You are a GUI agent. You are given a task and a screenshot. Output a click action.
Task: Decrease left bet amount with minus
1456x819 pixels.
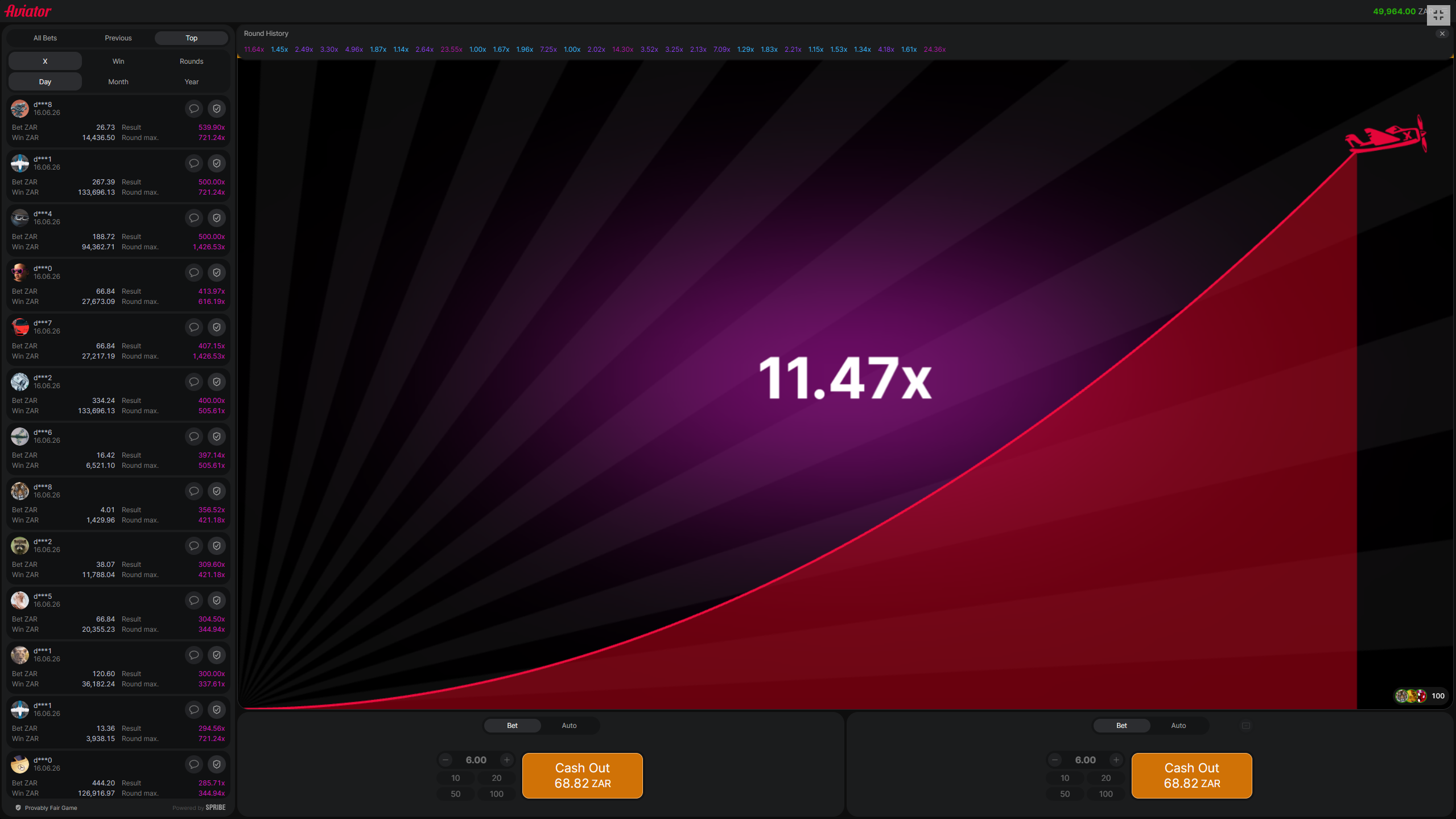446,760
